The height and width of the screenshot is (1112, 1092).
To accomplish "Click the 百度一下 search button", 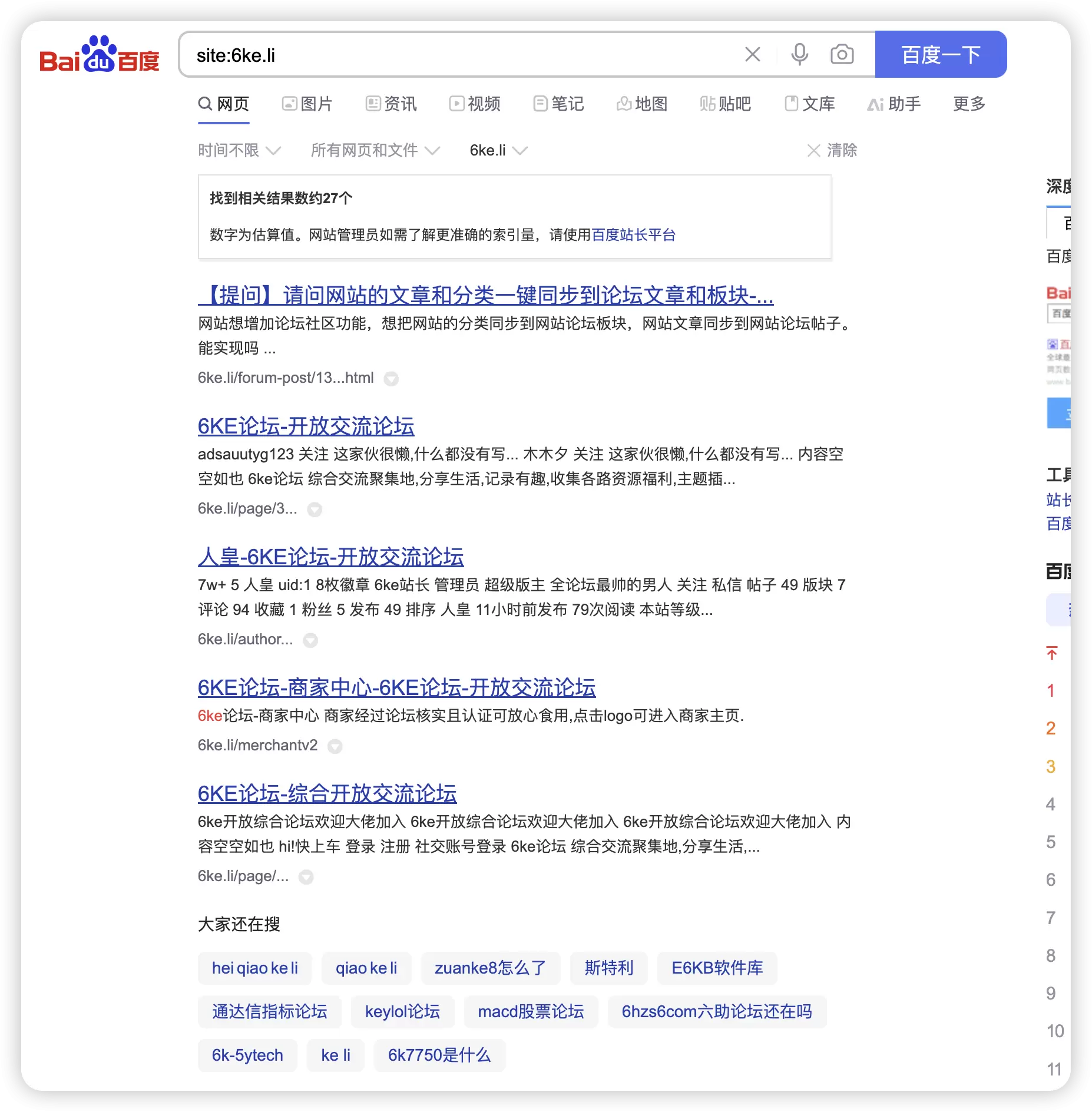I will tap(941, 54).
